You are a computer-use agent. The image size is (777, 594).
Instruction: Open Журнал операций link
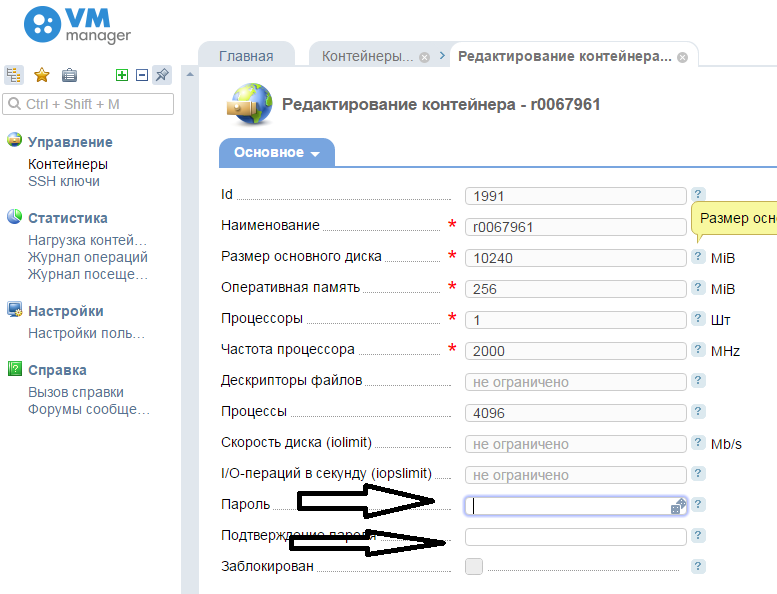pos(88,257)
